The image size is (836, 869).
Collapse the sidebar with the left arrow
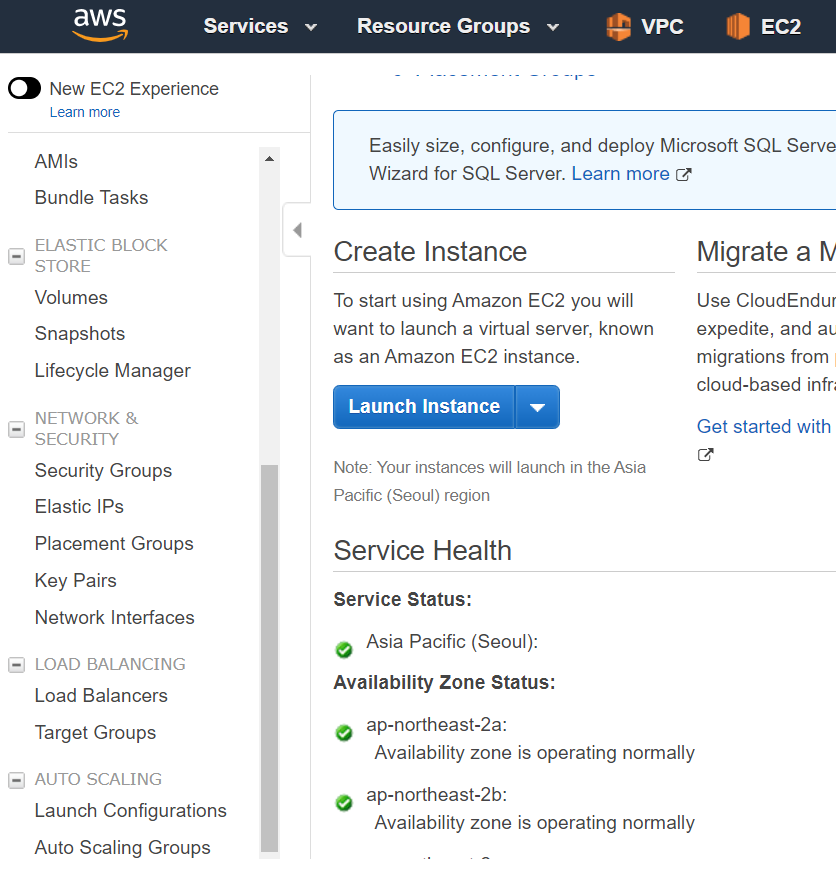click(x=297, y=230)
